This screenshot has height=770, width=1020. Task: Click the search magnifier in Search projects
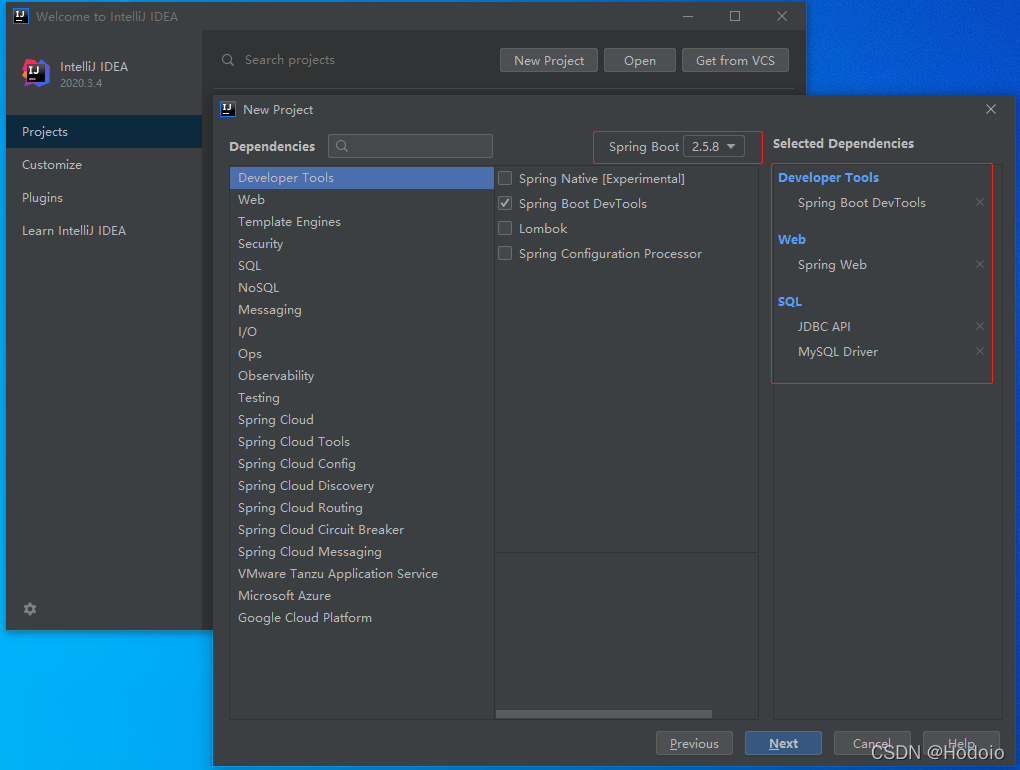pos(228,60)
